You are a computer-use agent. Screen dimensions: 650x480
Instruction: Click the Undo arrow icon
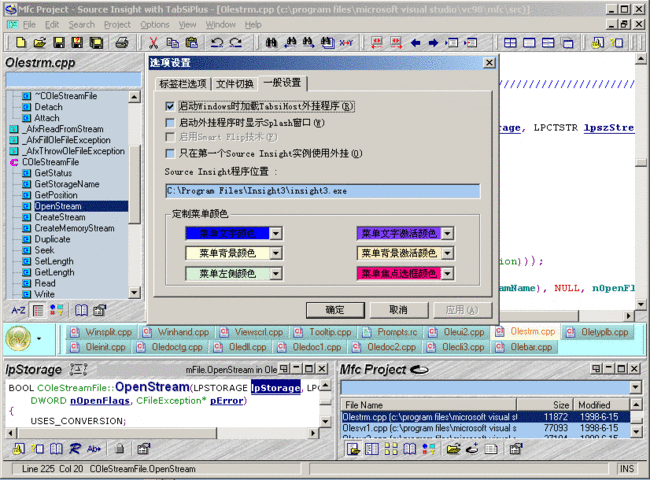pyautogui.click(x=217, y=42)
